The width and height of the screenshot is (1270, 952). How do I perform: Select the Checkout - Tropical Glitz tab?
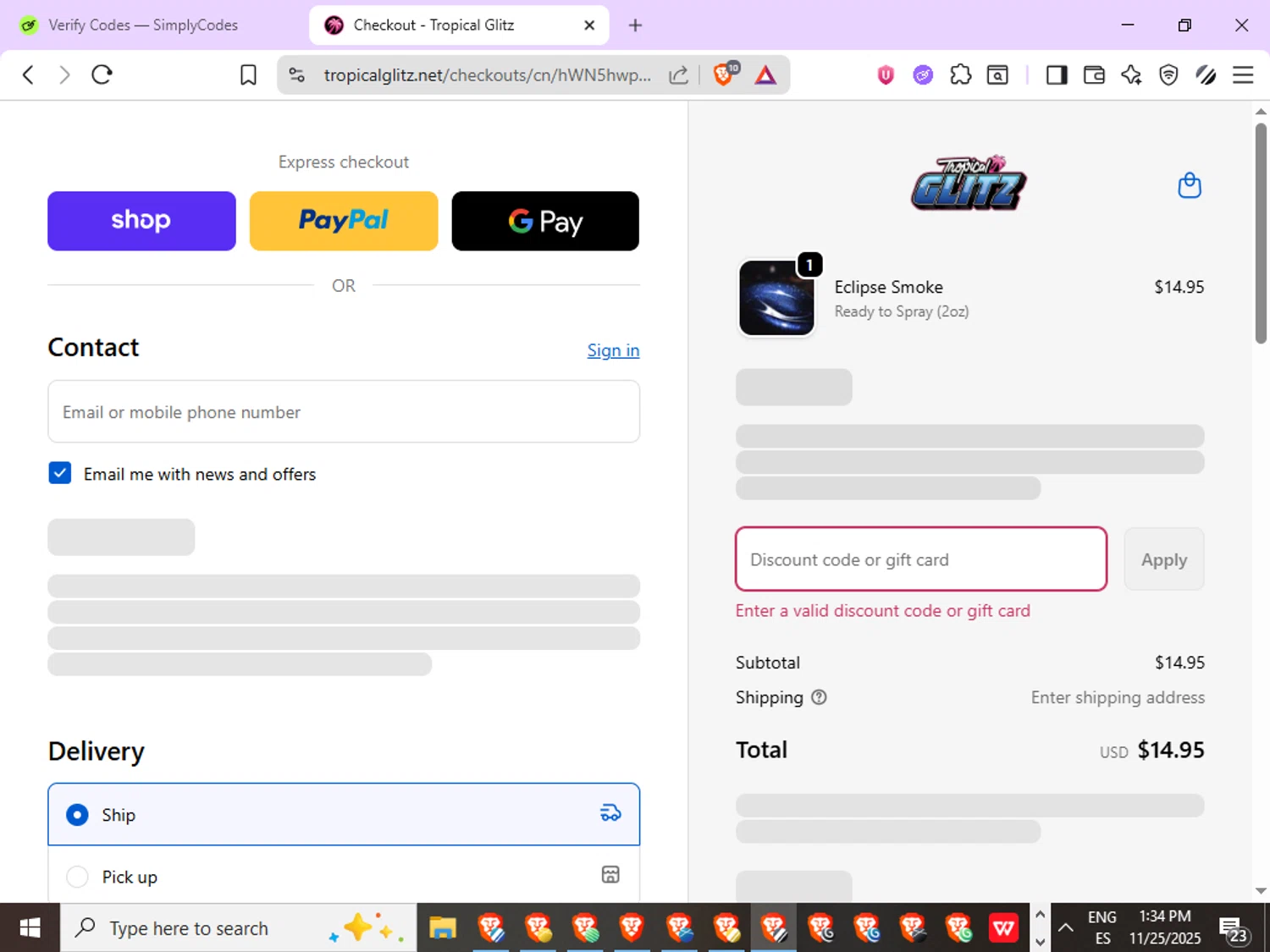(x=433, y=25)
